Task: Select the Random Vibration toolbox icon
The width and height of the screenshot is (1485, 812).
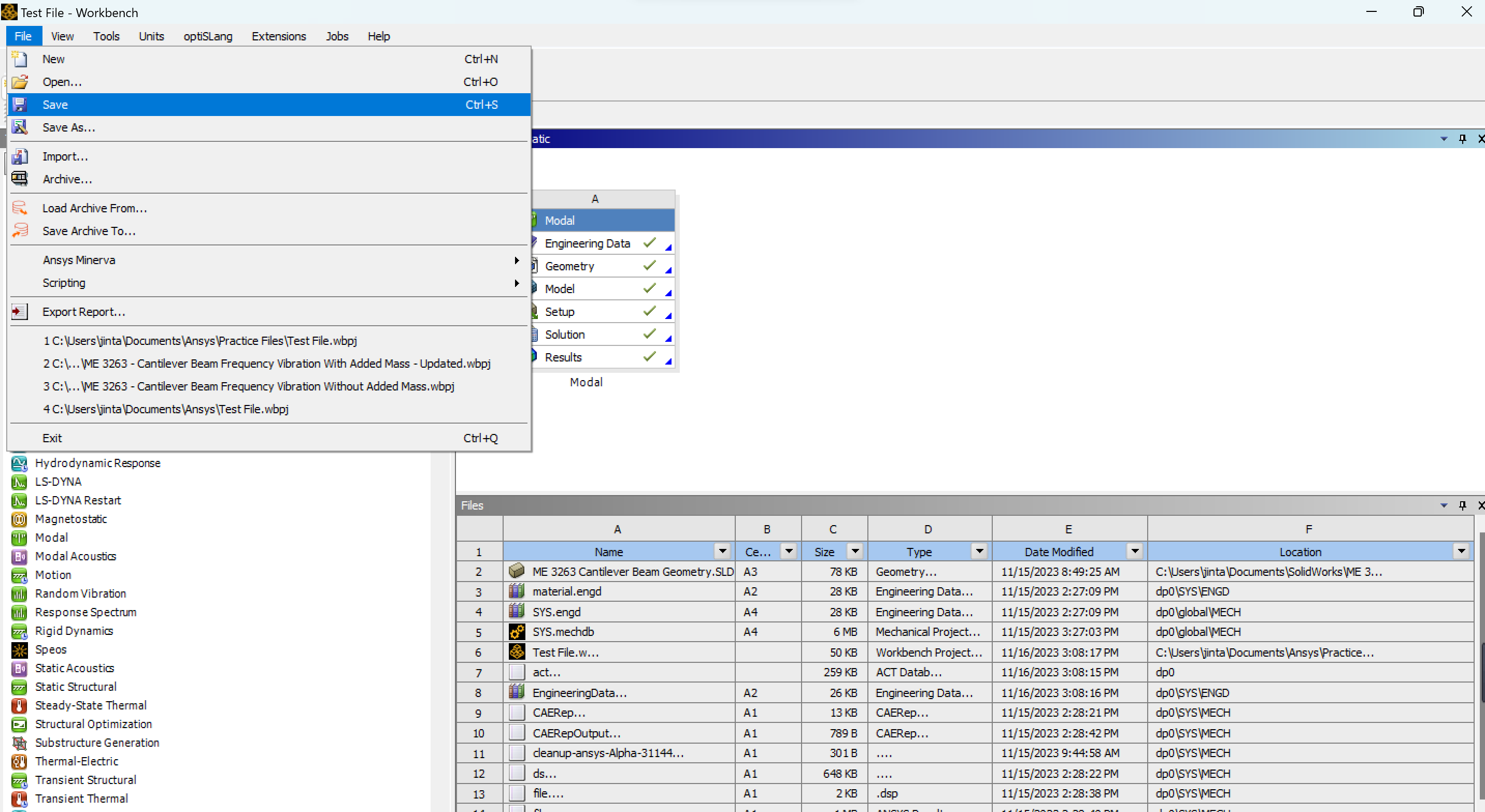Action: 19,593
